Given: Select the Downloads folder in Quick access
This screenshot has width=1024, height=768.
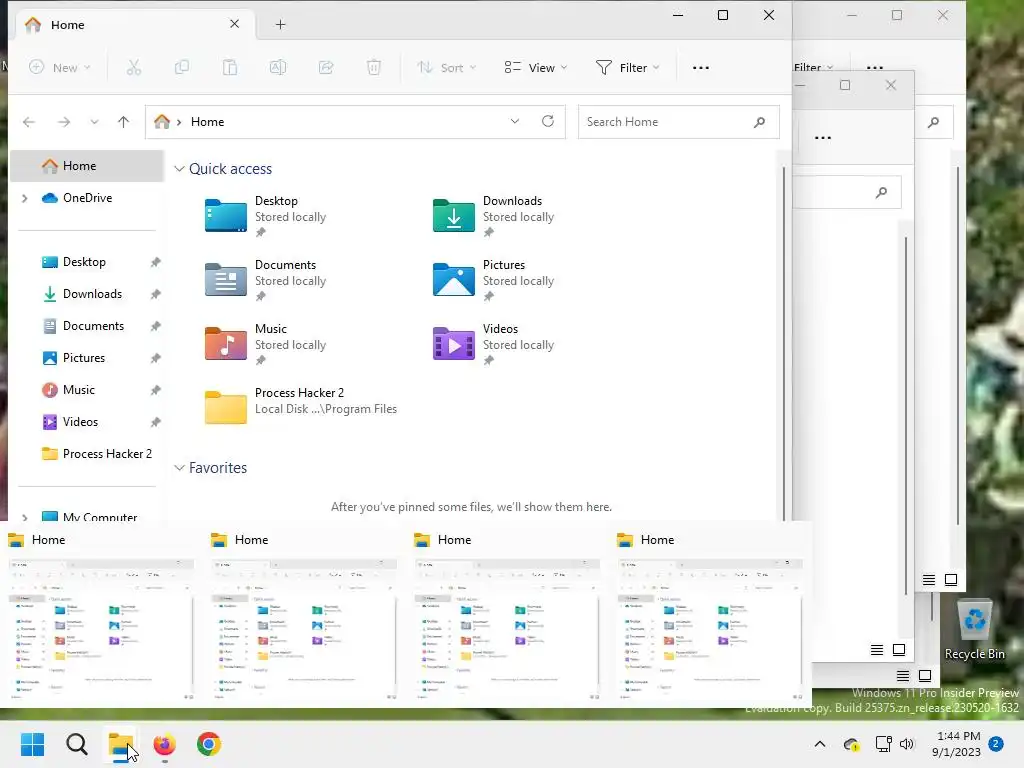Looking at the screenshot, I should [494, 216].
